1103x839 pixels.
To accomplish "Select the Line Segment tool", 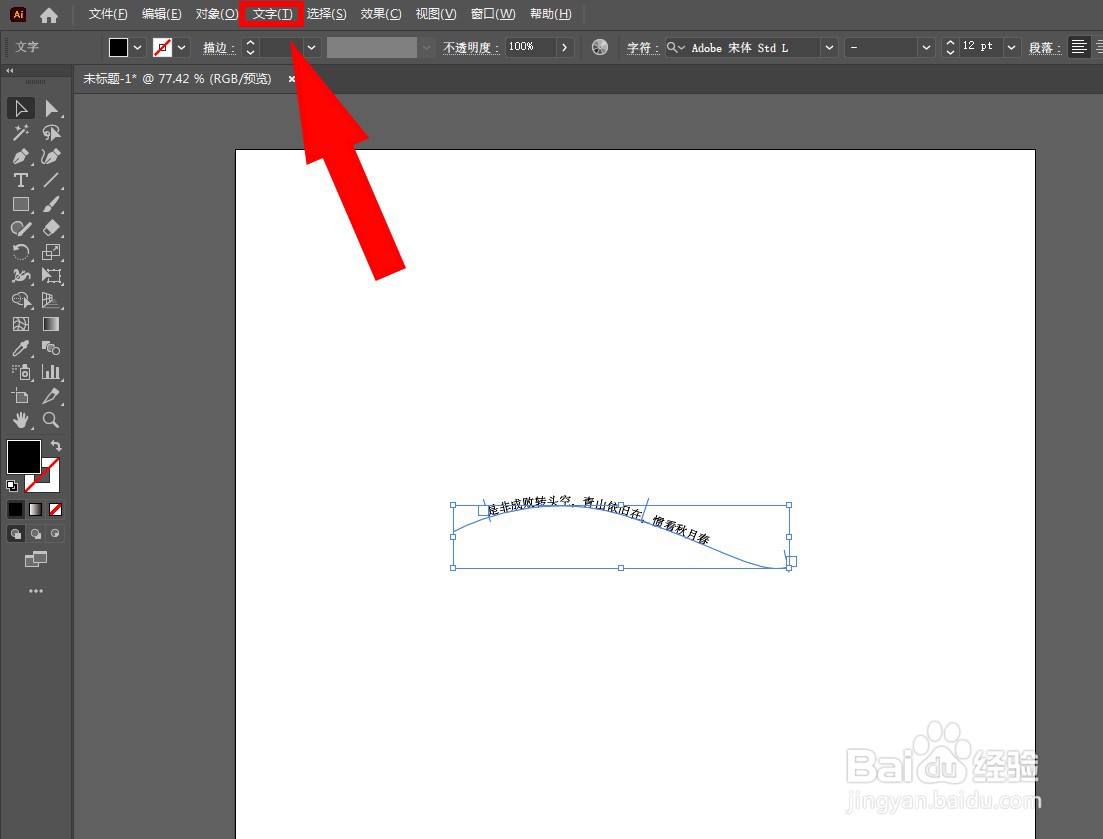I will (51, 180).
